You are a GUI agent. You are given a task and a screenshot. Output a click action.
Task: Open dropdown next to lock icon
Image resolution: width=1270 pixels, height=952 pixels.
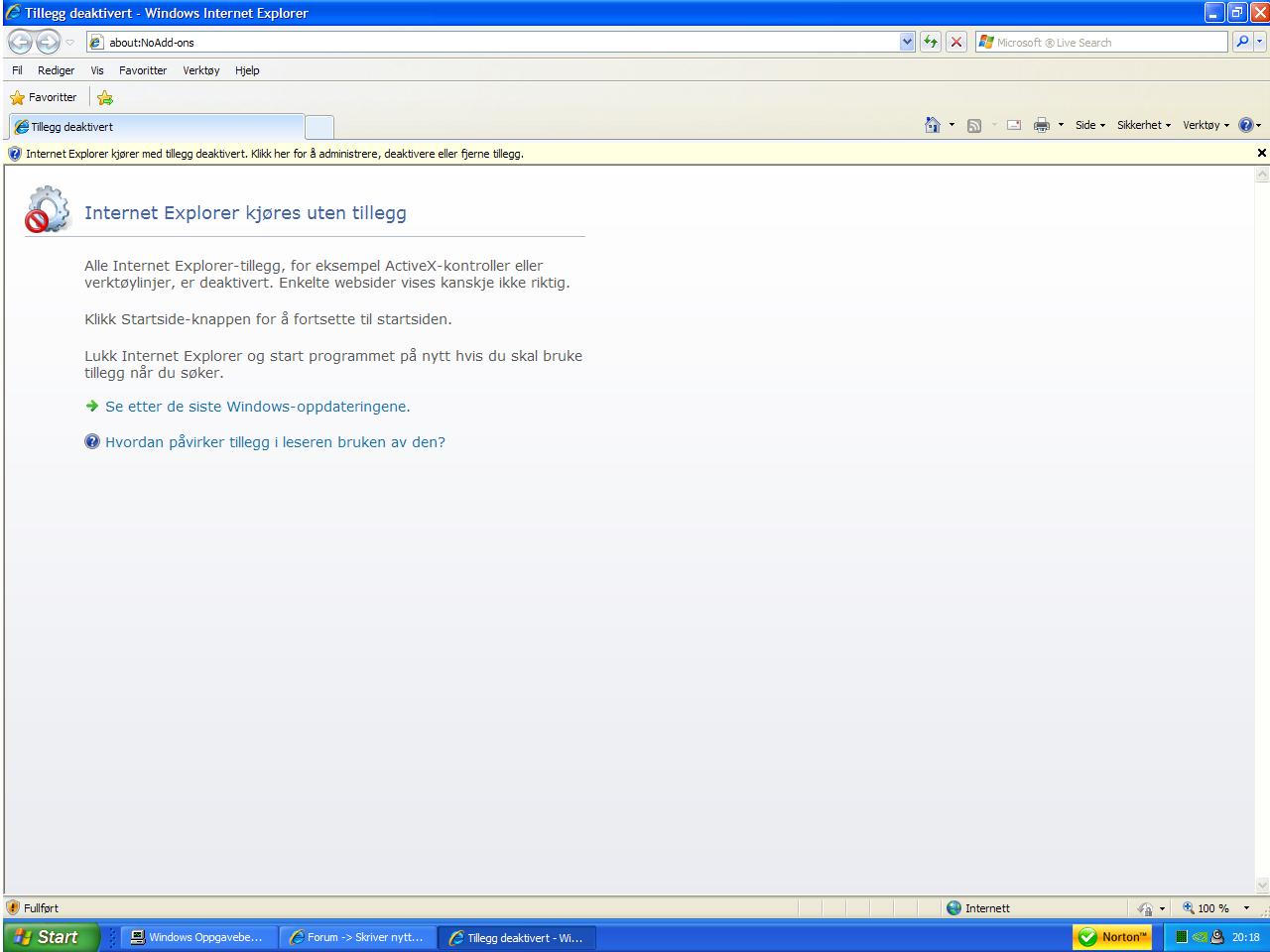pos(1163,908)
